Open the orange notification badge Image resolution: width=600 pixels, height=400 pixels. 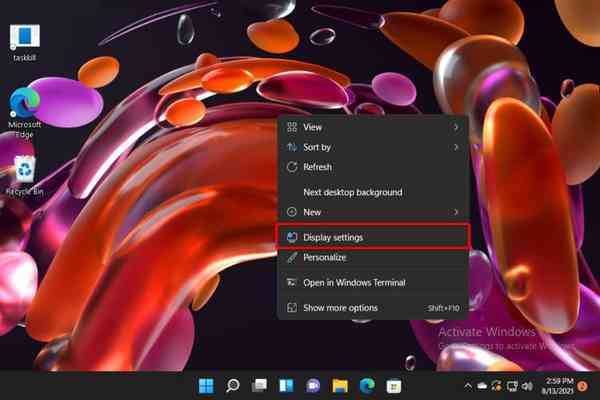point(583,386)
